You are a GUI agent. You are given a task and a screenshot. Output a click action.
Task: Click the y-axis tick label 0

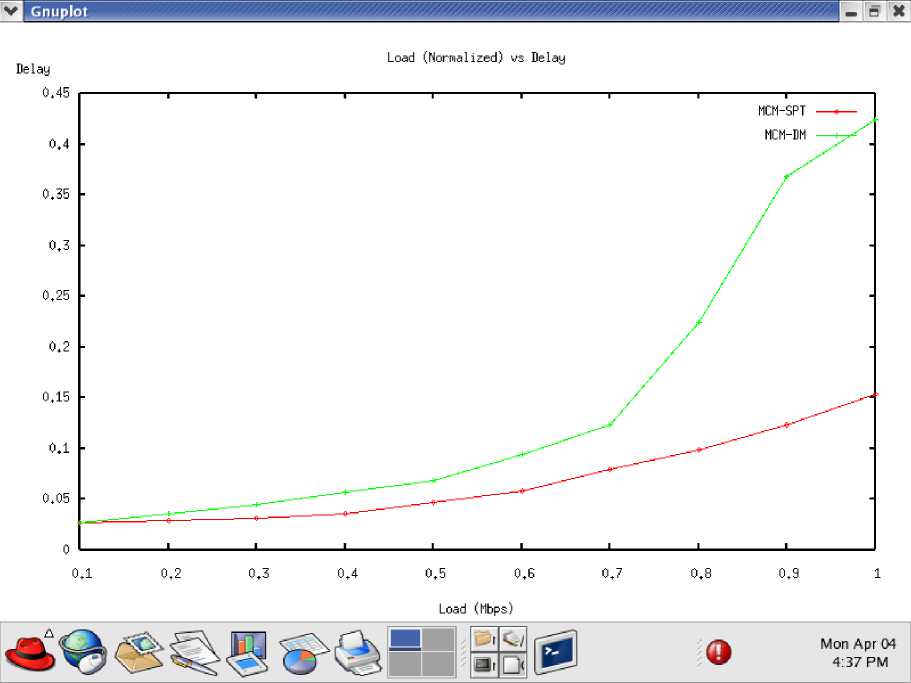(66, 549)
